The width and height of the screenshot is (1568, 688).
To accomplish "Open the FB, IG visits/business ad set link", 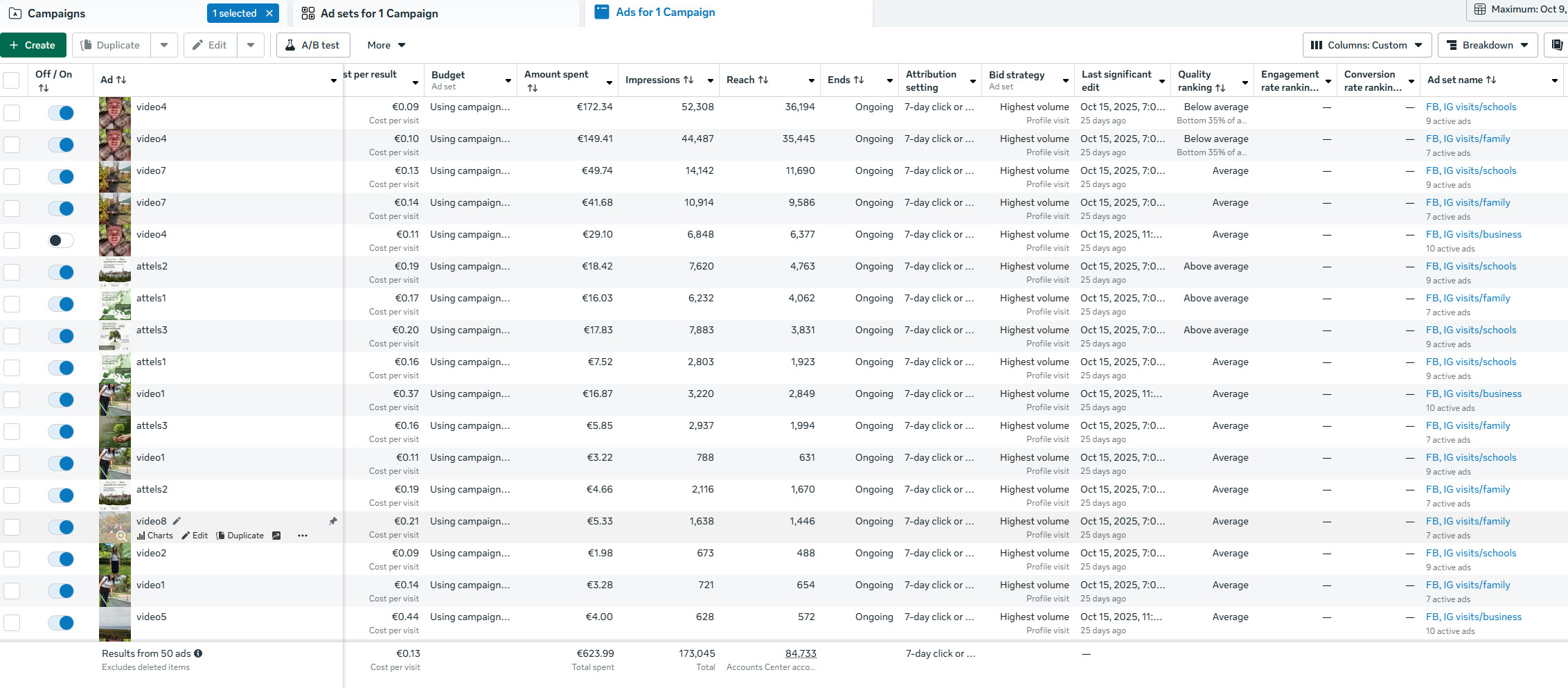I will (1473, 234).
